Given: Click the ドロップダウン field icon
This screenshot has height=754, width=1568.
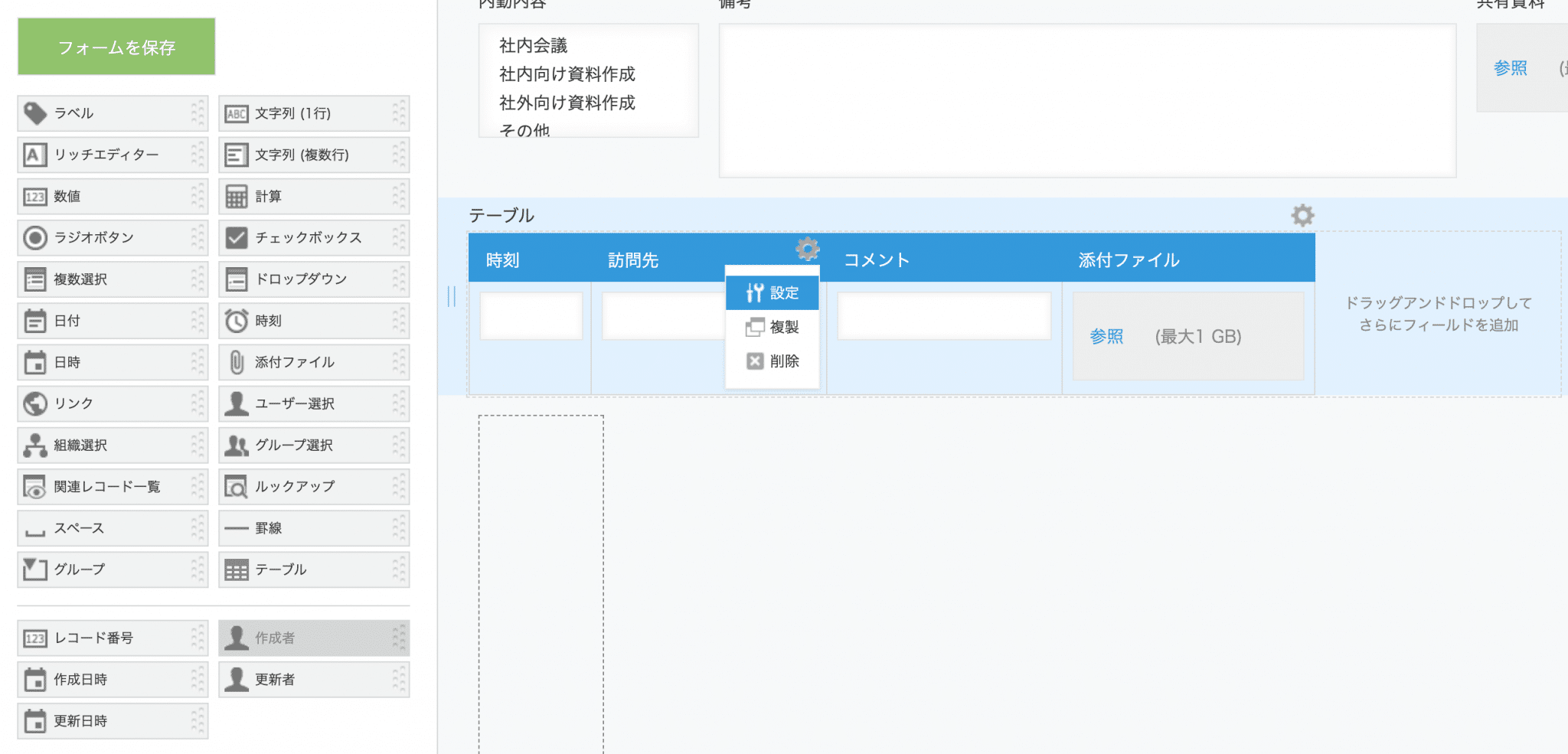Looking at the screenshot, I should pos(237,279).
